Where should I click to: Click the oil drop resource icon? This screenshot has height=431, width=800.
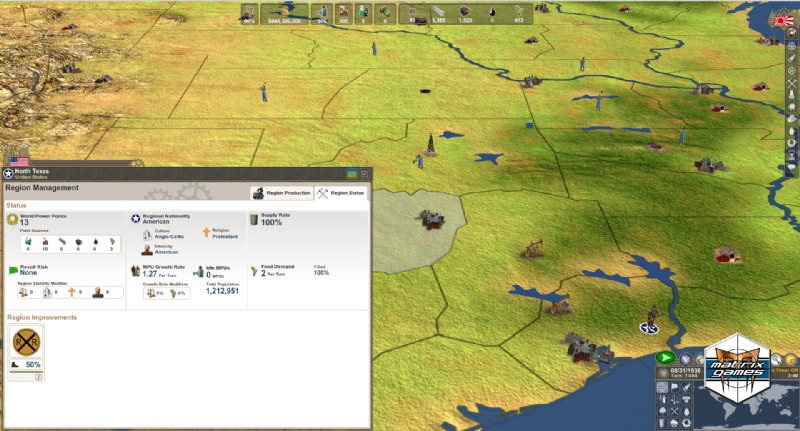coord(492,12)
